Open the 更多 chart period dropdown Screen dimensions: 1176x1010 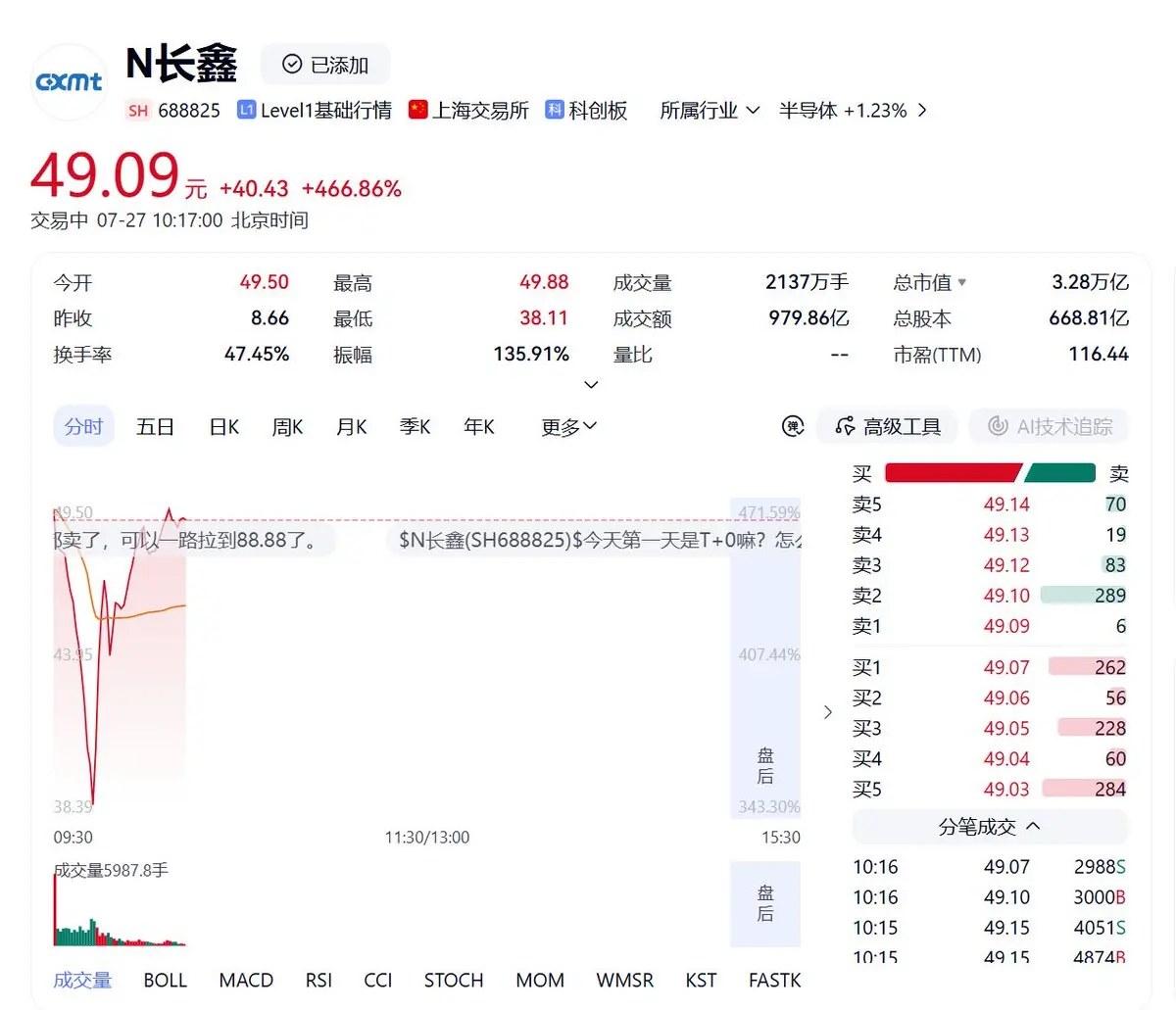(569, 427)
